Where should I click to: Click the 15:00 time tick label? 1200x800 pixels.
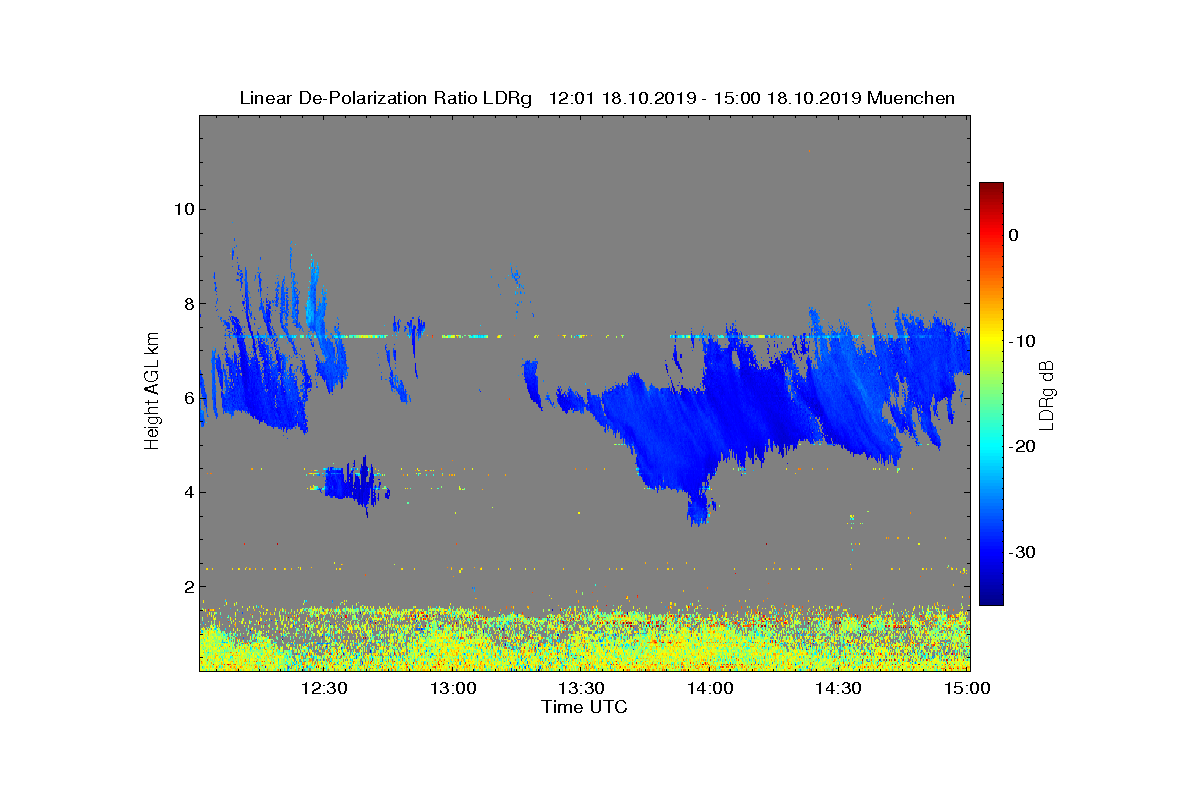(x=967, y=688)
